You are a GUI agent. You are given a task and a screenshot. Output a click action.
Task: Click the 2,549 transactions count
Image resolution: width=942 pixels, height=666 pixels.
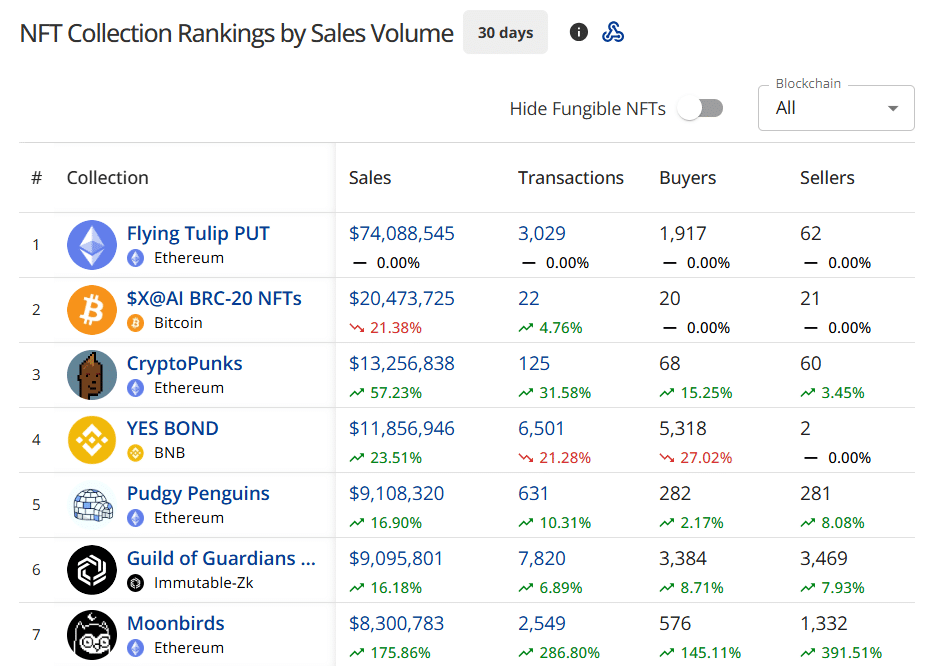542,623
